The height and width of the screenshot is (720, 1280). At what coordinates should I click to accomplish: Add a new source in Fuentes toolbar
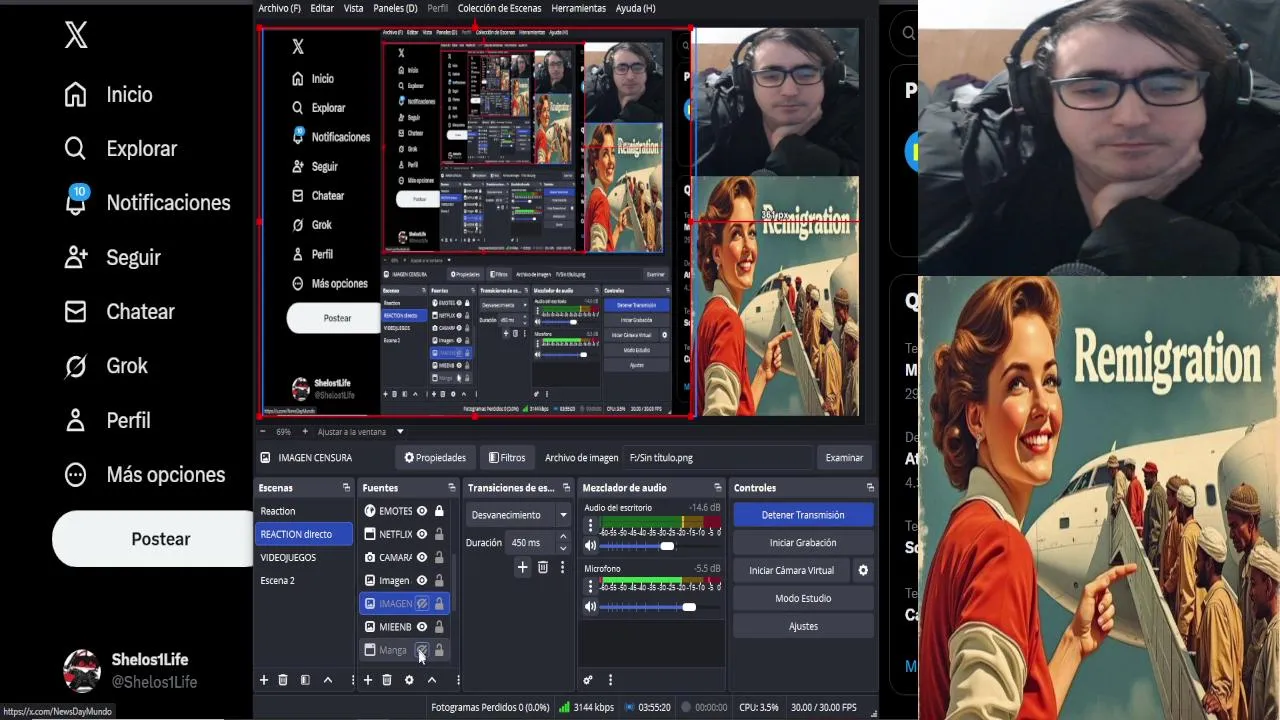368,680
